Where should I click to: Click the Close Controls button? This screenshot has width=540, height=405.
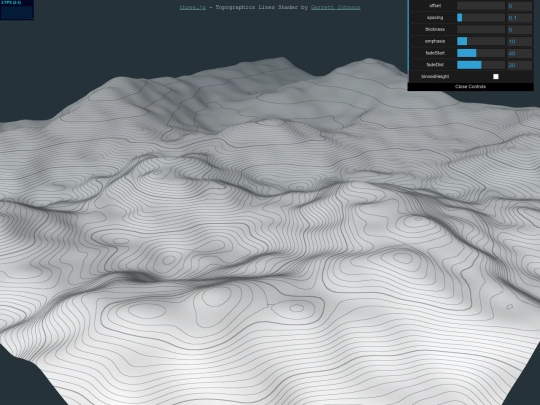[x=470, y=86]
